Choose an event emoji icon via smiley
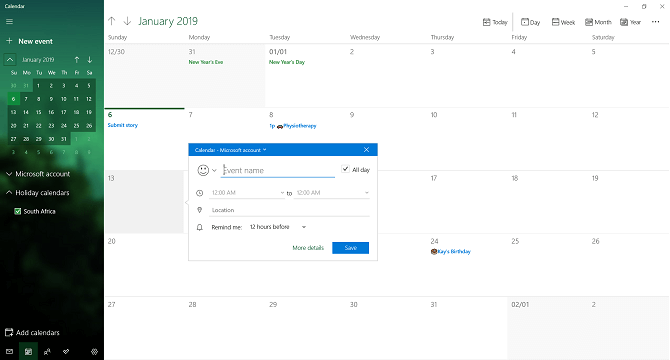The image size is (670, 360). pos(203,170)
